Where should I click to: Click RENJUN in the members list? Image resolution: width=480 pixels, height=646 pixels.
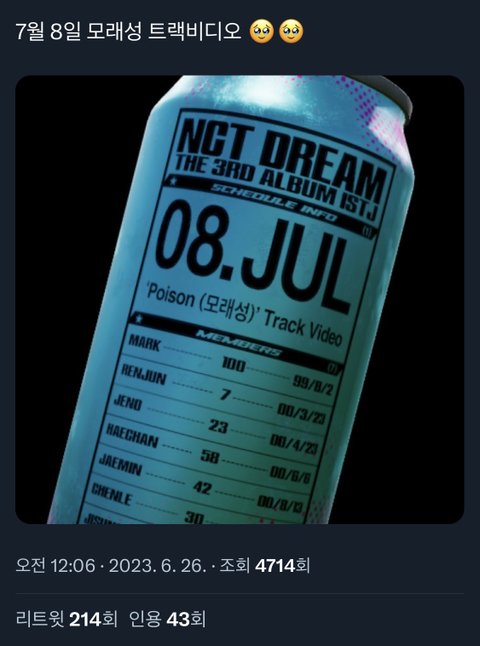pos(143,374)
